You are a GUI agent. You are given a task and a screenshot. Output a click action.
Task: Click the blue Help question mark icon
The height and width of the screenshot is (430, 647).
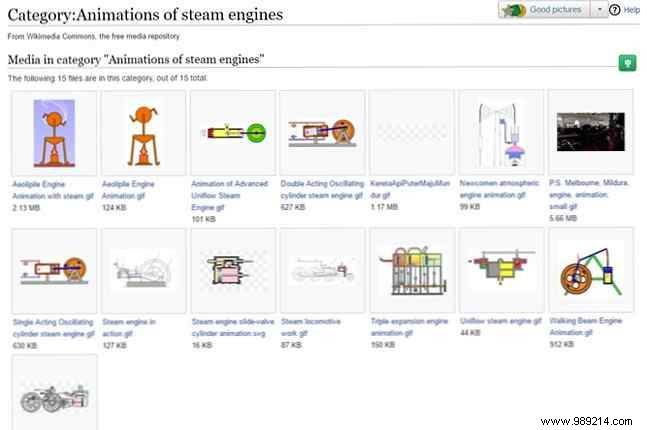(616, 10)
